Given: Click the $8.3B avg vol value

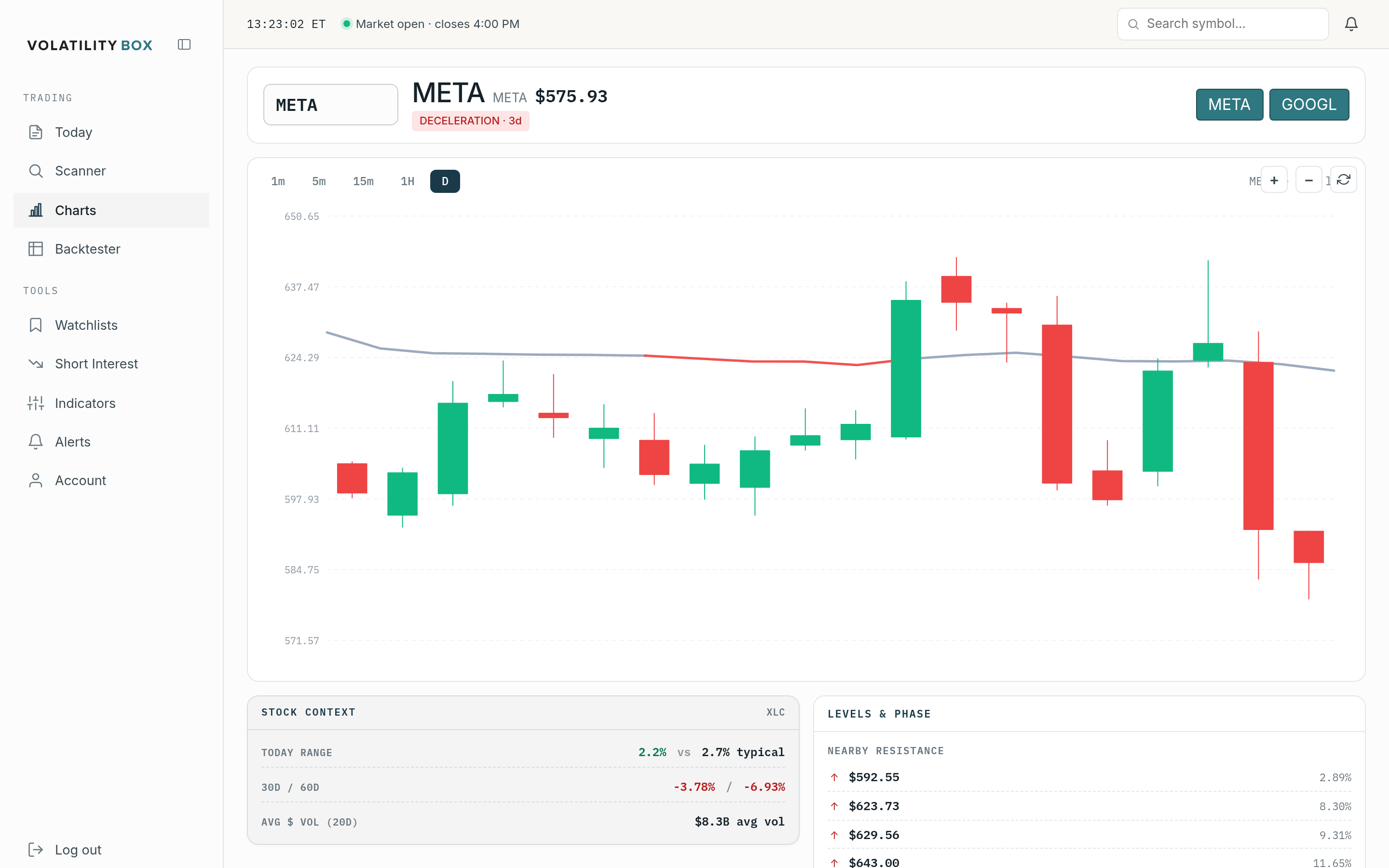Looking at the screenshot, I should [739, 822].
